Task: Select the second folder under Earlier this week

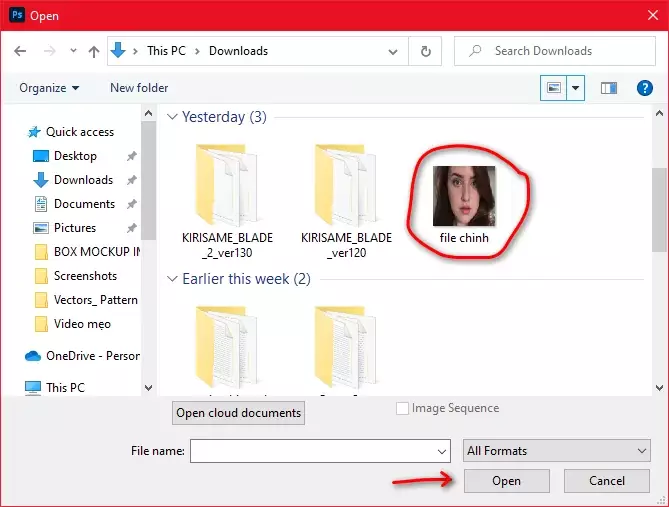Action: (x=346, y=348)
